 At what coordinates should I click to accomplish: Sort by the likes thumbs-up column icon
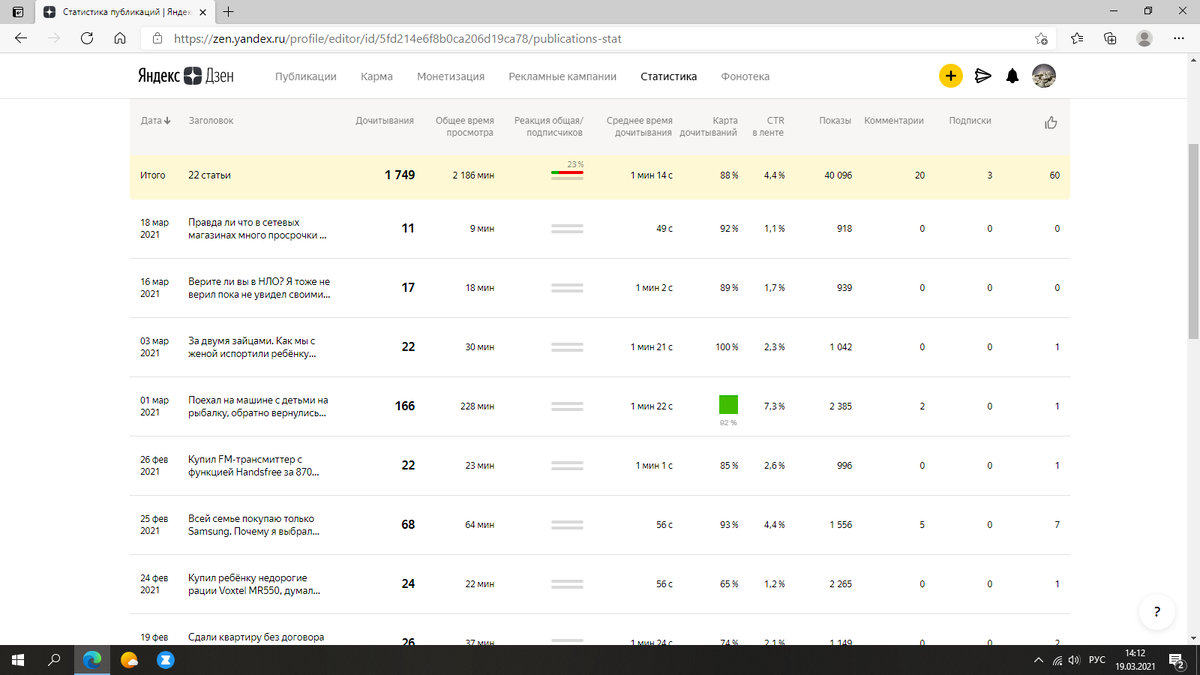click(1051, 122)
